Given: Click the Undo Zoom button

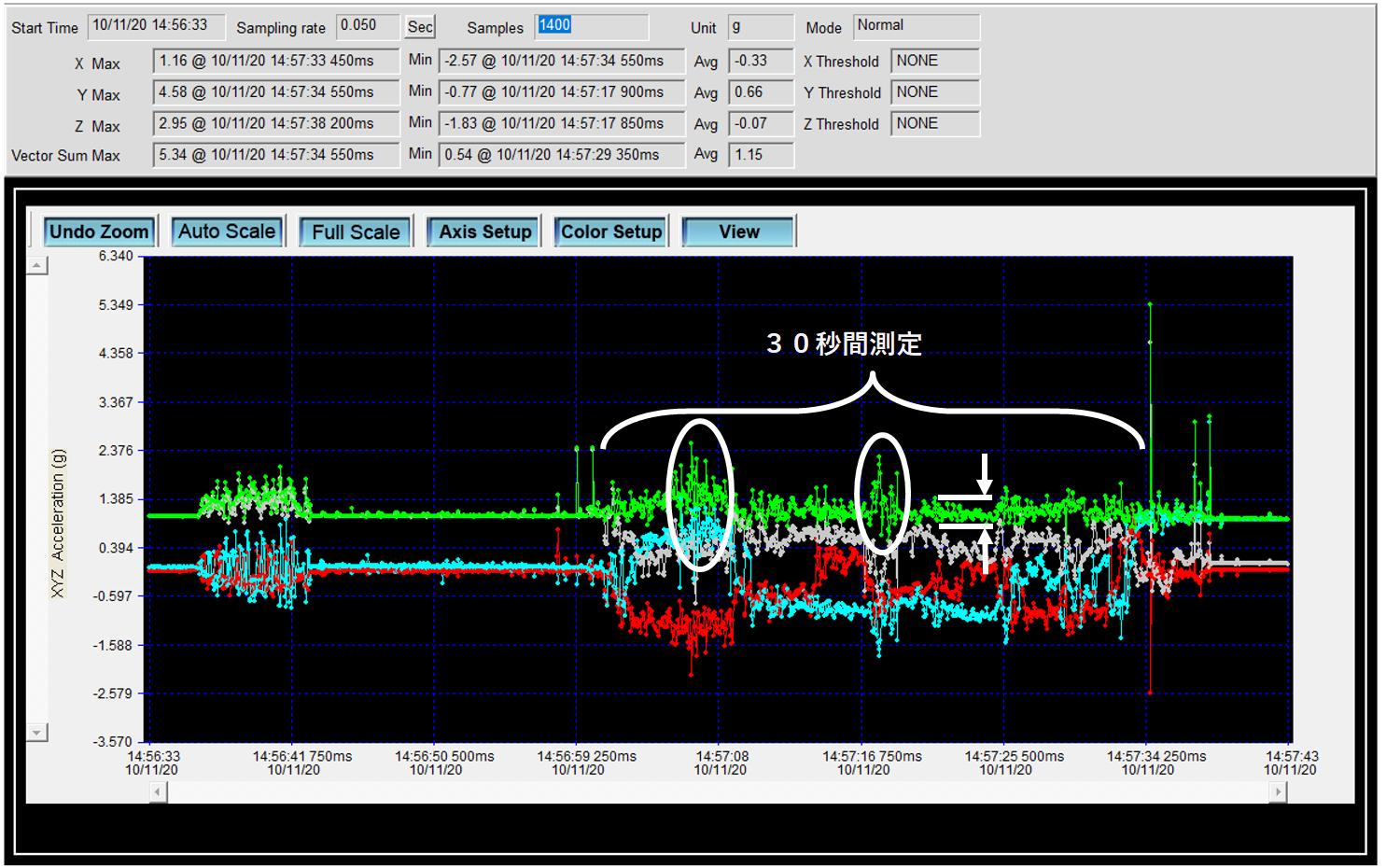Looking at the screenshot, I should [x=99, y=231].
